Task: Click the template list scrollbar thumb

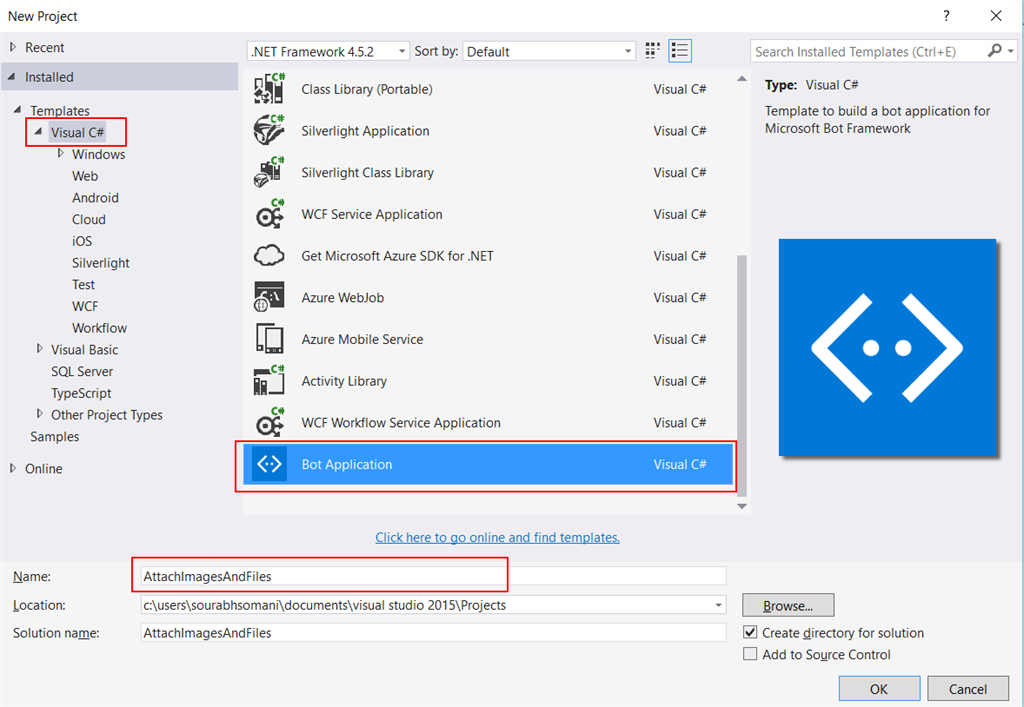Action: (x=742, y=375)
